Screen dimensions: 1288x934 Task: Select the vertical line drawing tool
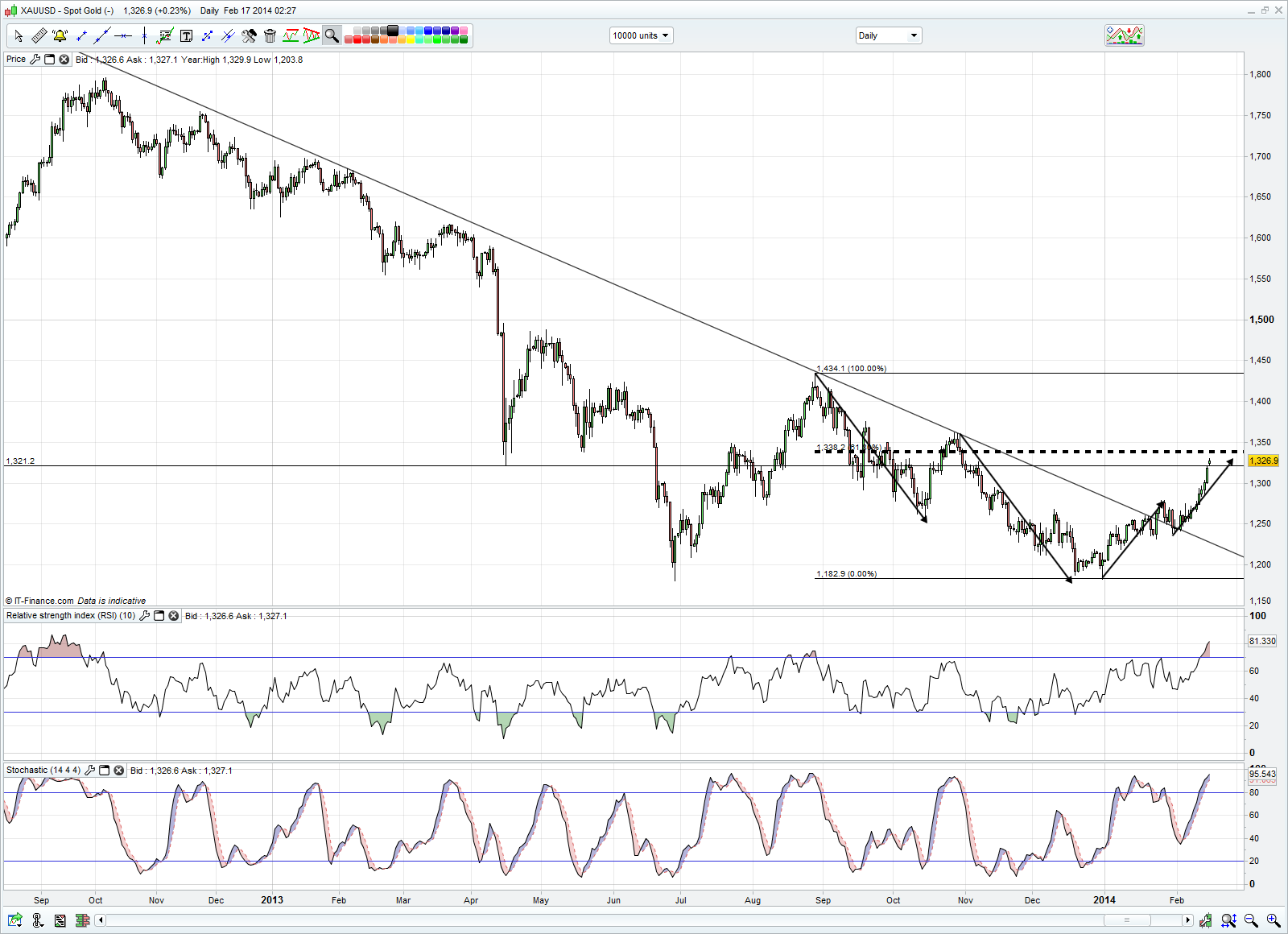click(x=144, y=35)
